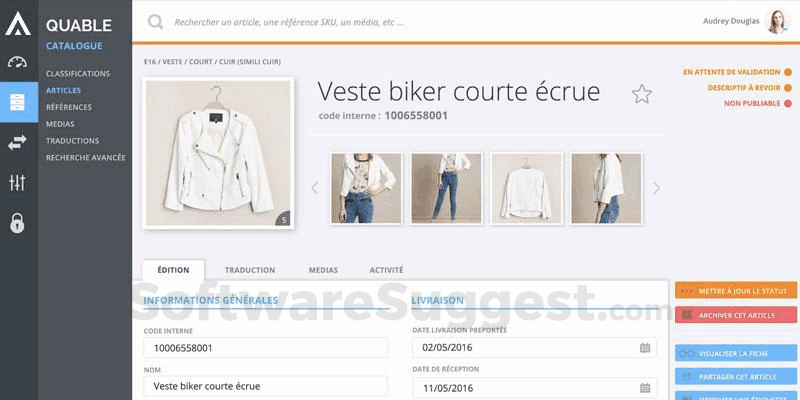This screenshot has height=400, width=800.
Task: Click the orange Descriptif à revoir dot
Action: [x=788, y=88]
